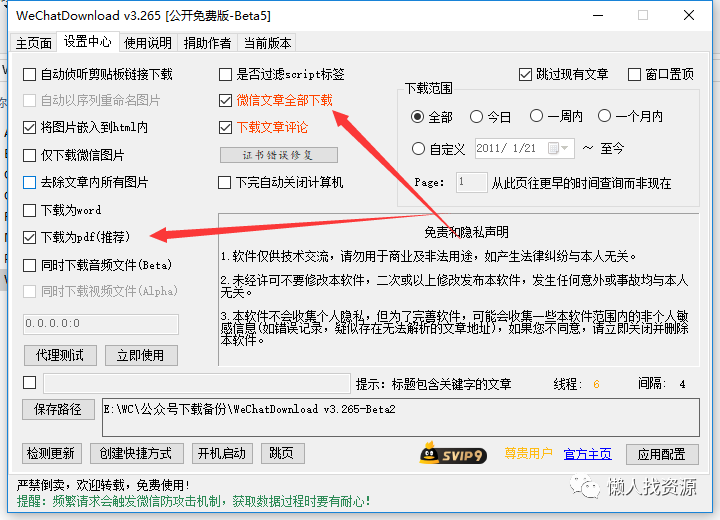Click the 免责和隐私声明 heading

(x=466, y=232)
